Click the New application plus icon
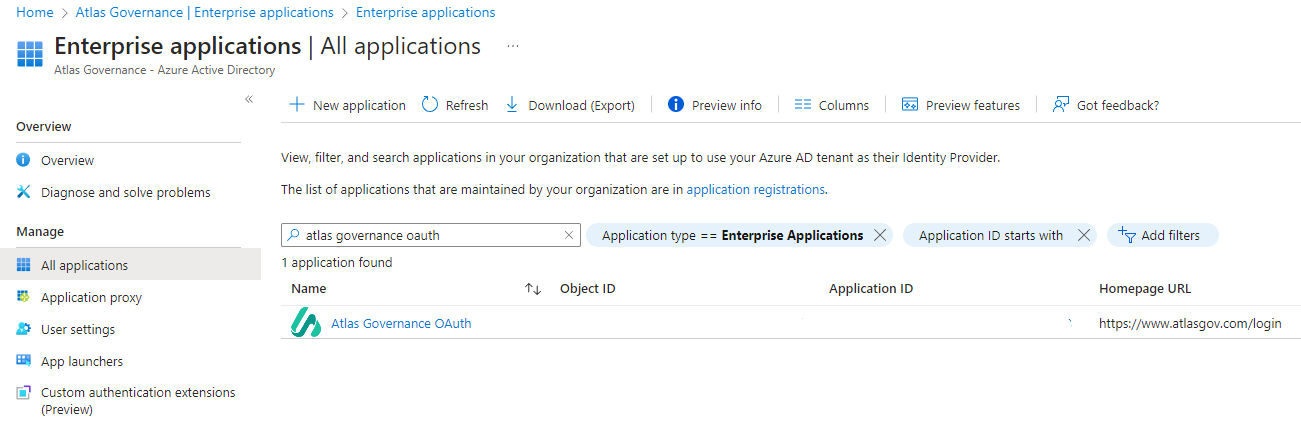The height and width of the screenshot is (437, 1301). click(296, 105)
